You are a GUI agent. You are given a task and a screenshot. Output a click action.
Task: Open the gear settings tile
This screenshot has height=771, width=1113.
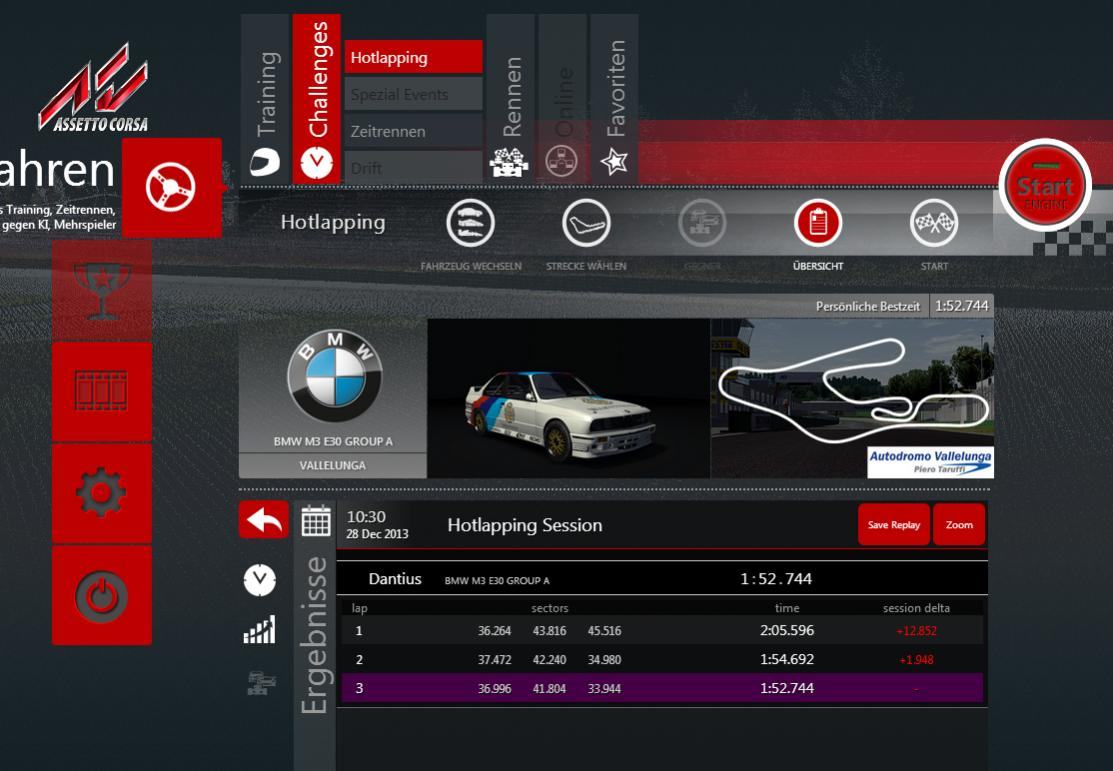(x=102, y=493)
